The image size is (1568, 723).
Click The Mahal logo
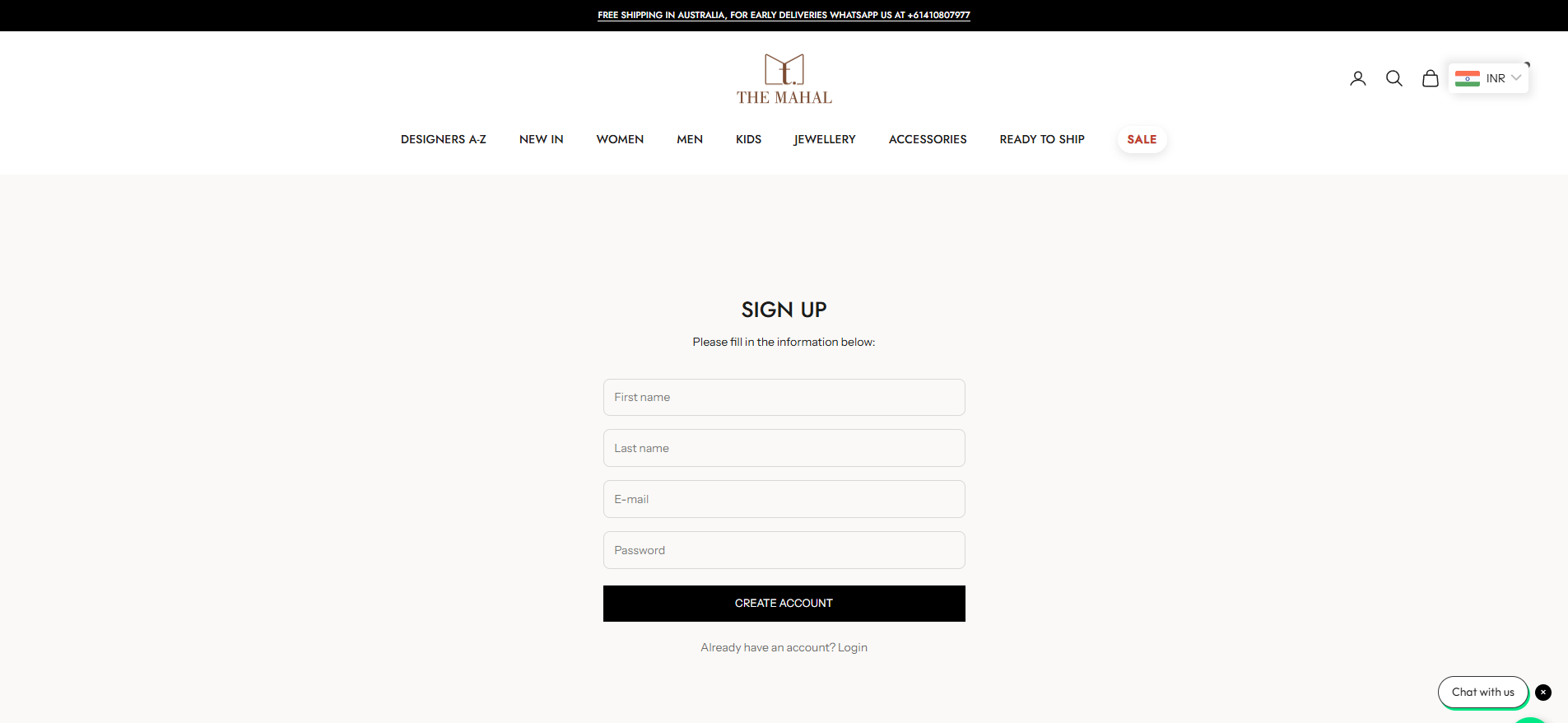coord(784,80)
